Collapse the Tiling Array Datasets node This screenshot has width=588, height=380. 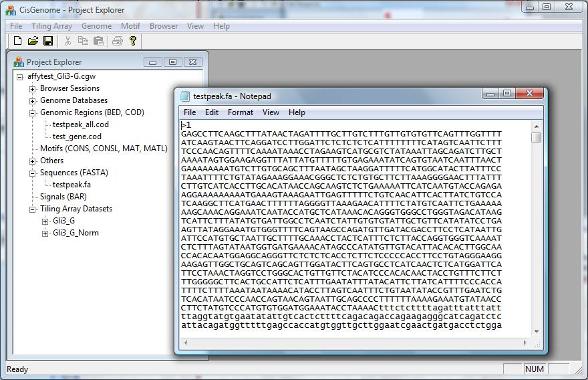point(32,209)
